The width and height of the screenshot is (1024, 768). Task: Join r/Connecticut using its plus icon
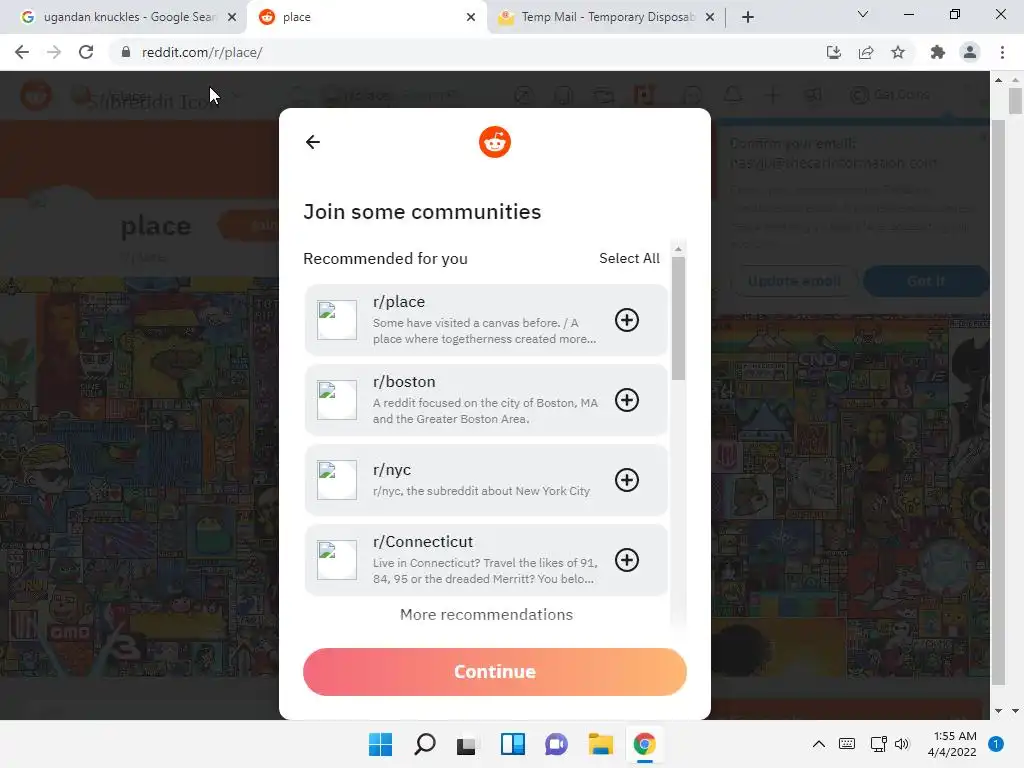[626, 560]
